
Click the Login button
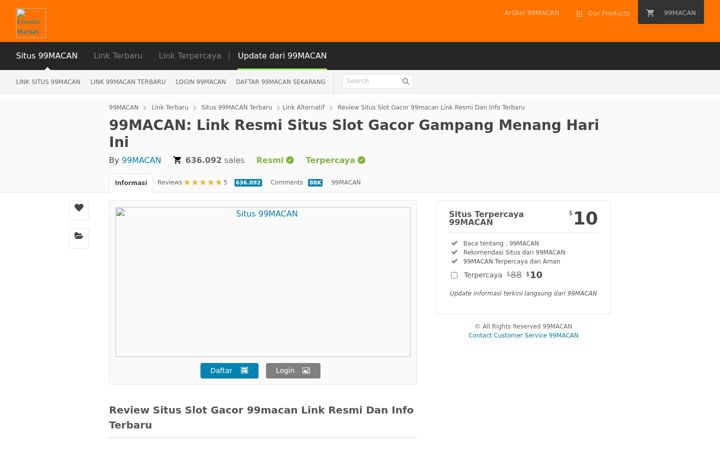pyautogui.click(x=293, y=371)
